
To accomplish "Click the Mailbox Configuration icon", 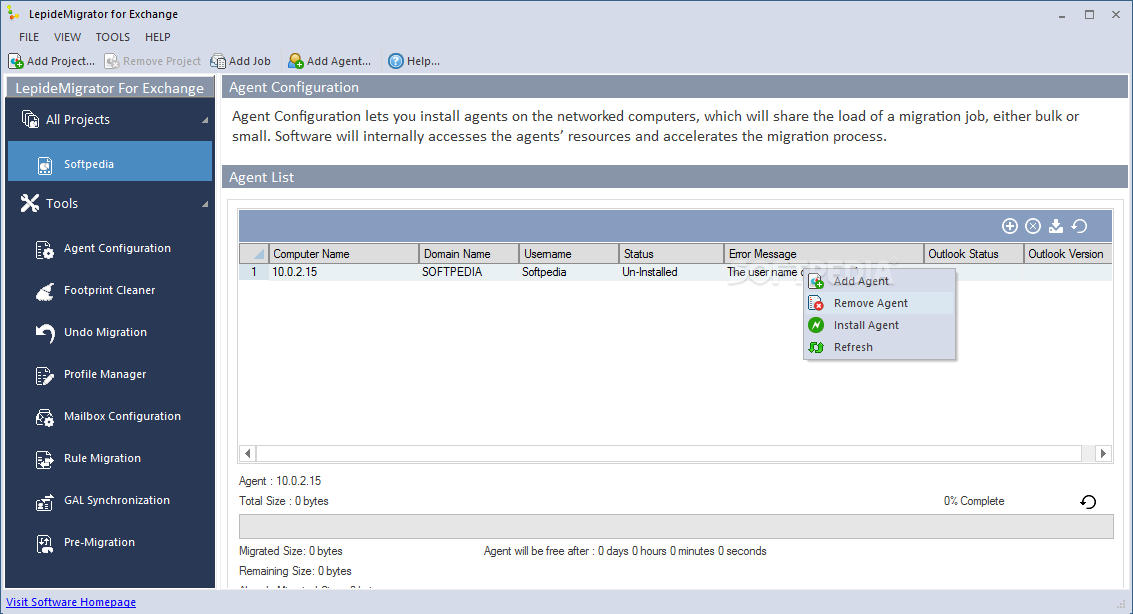I will click(x=45, y=418).
